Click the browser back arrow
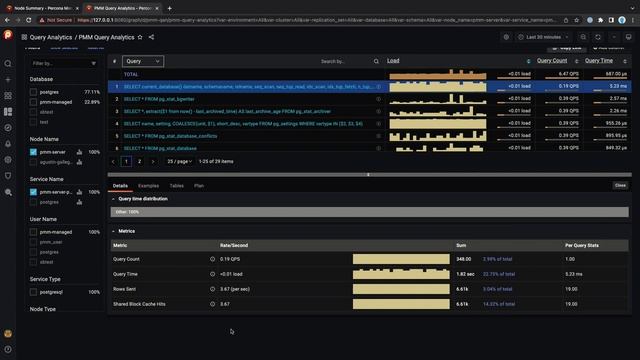Viewport: 640px width, 360px height. (x=7, y=20)
